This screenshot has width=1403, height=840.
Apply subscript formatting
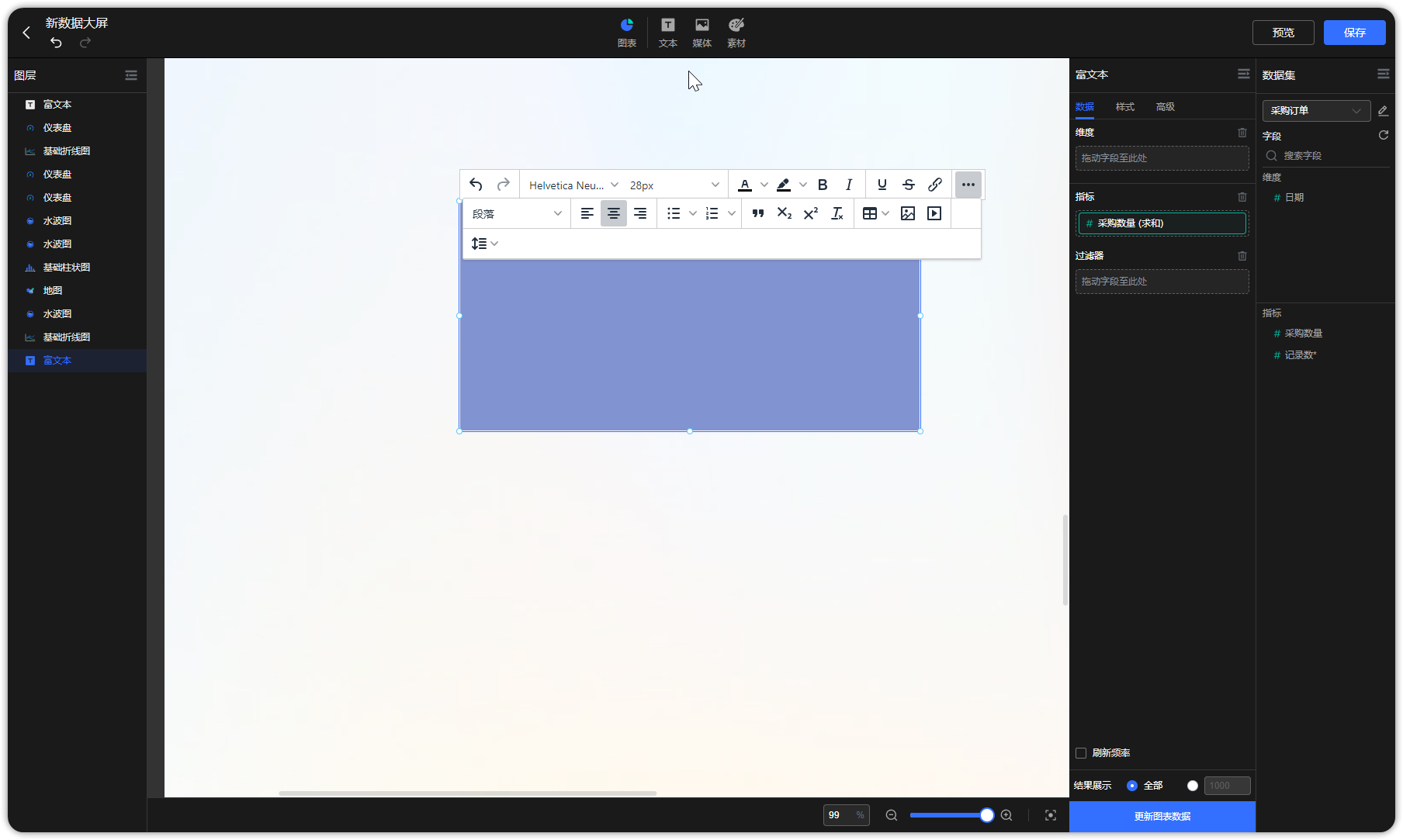[x=785, y=213]
